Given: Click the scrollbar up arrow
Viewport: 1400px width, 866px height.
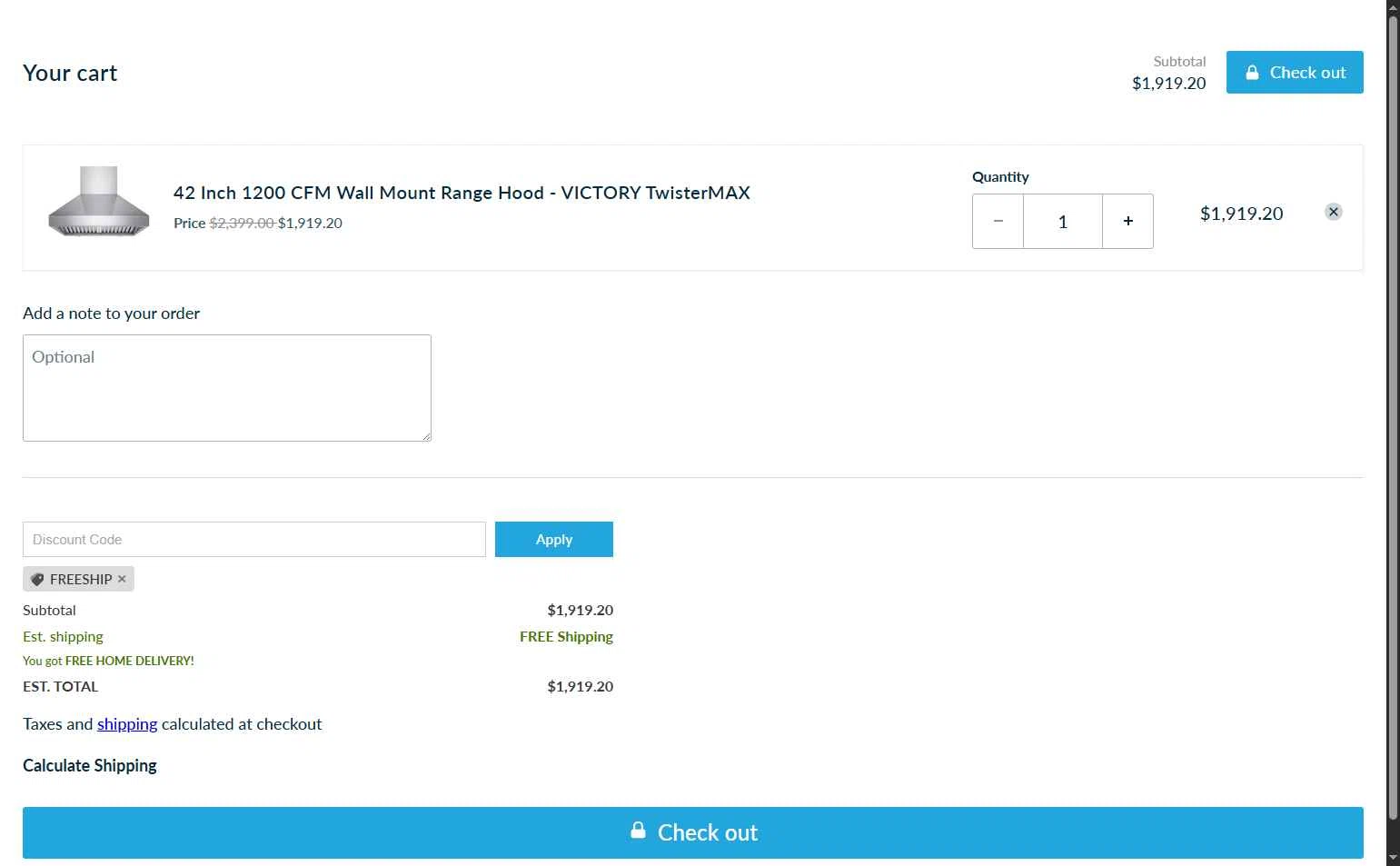Looking at the screenshot, I should point(1393,7).
